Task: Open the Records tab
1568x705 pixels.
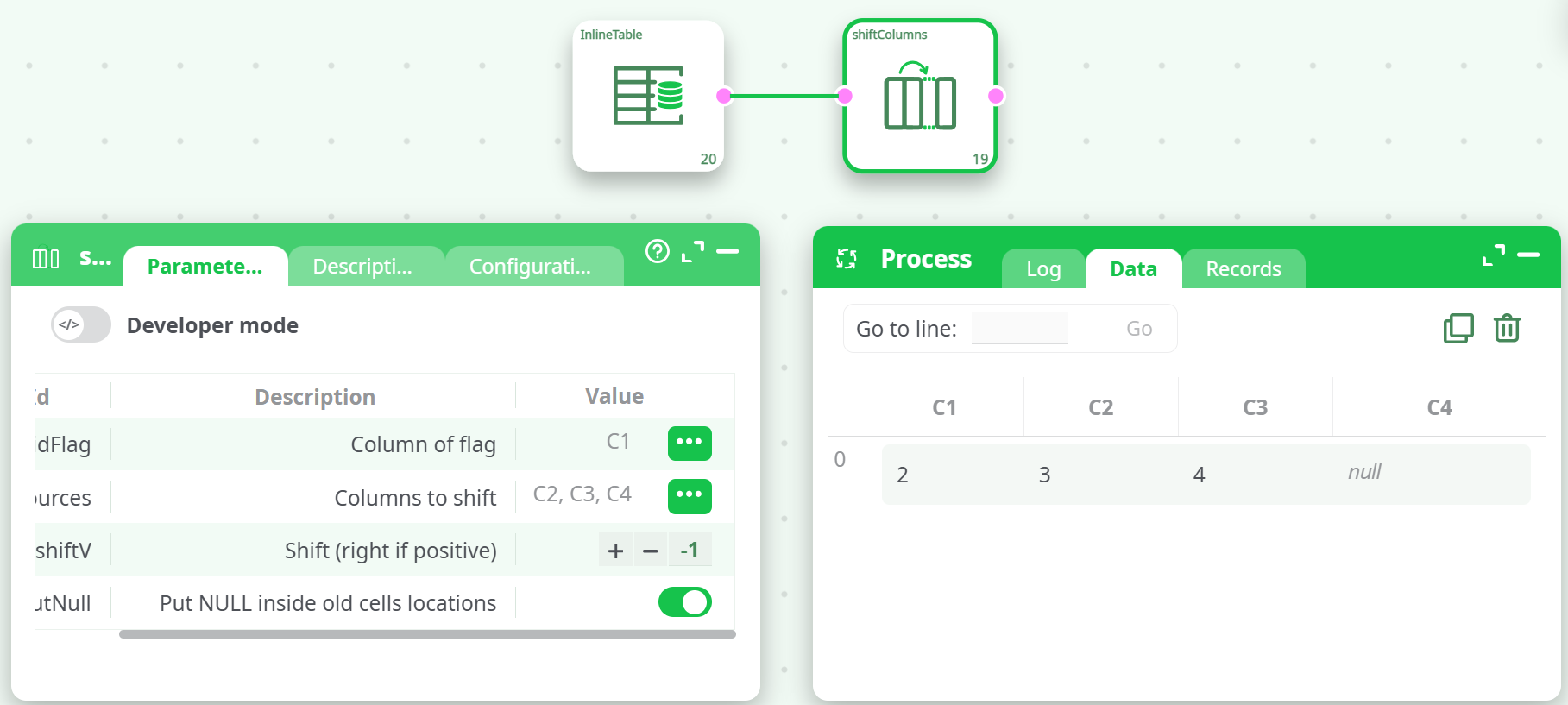Action: pyautogui.click(x=1243, y=269)
